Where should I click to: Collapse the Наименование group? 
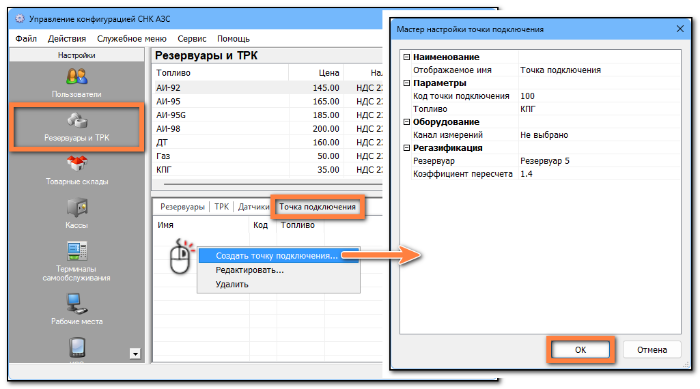[406, 57]
